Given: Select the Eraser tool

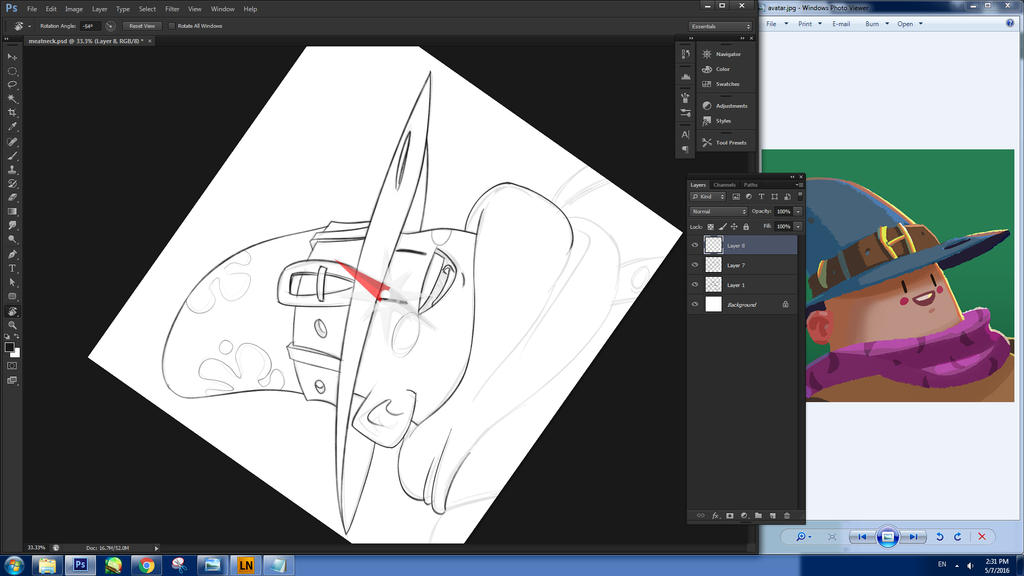Looking at the screenshot, I should click(12, 197).
